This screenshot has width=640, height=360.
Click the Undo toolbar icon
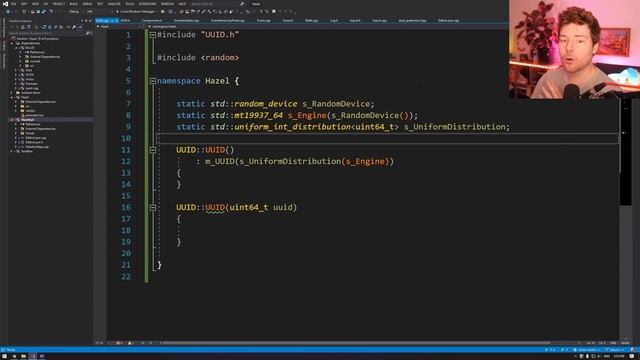point(51,11)
